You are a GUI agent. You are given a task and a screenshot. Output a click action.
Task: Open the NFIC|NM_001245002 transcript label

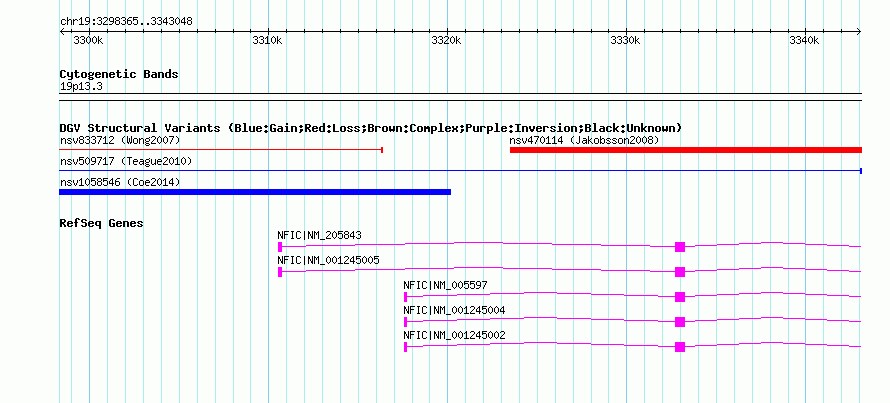455,335
